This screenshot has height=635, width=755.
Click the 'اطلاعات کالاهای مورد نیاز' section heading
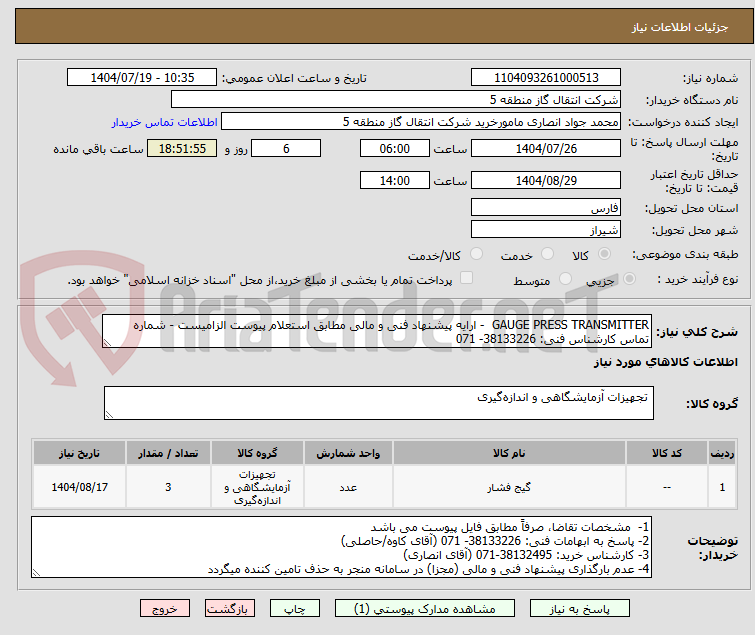(665, 362)
